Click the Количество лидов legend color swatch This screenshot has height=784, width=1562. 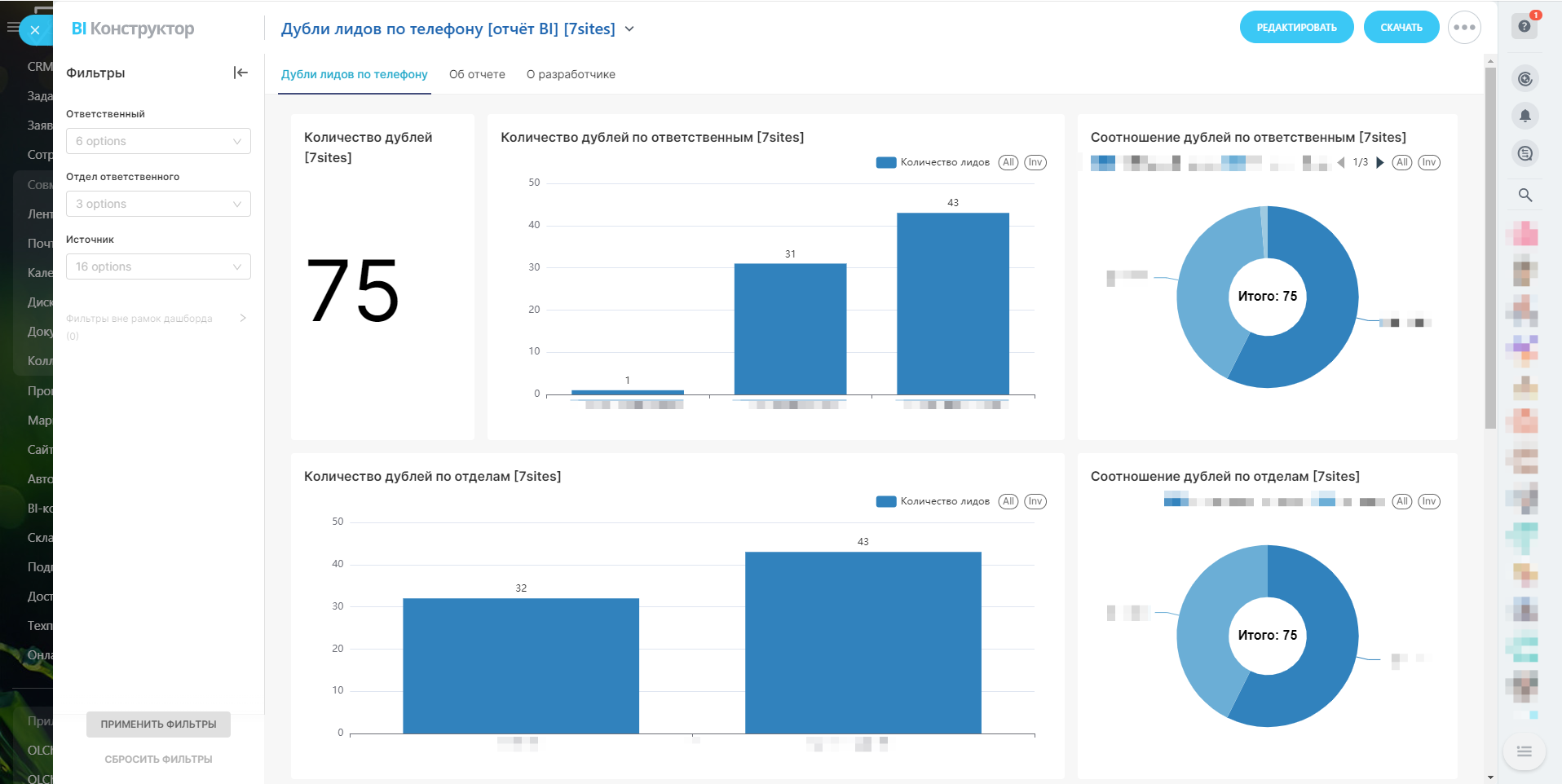[886, 162]
